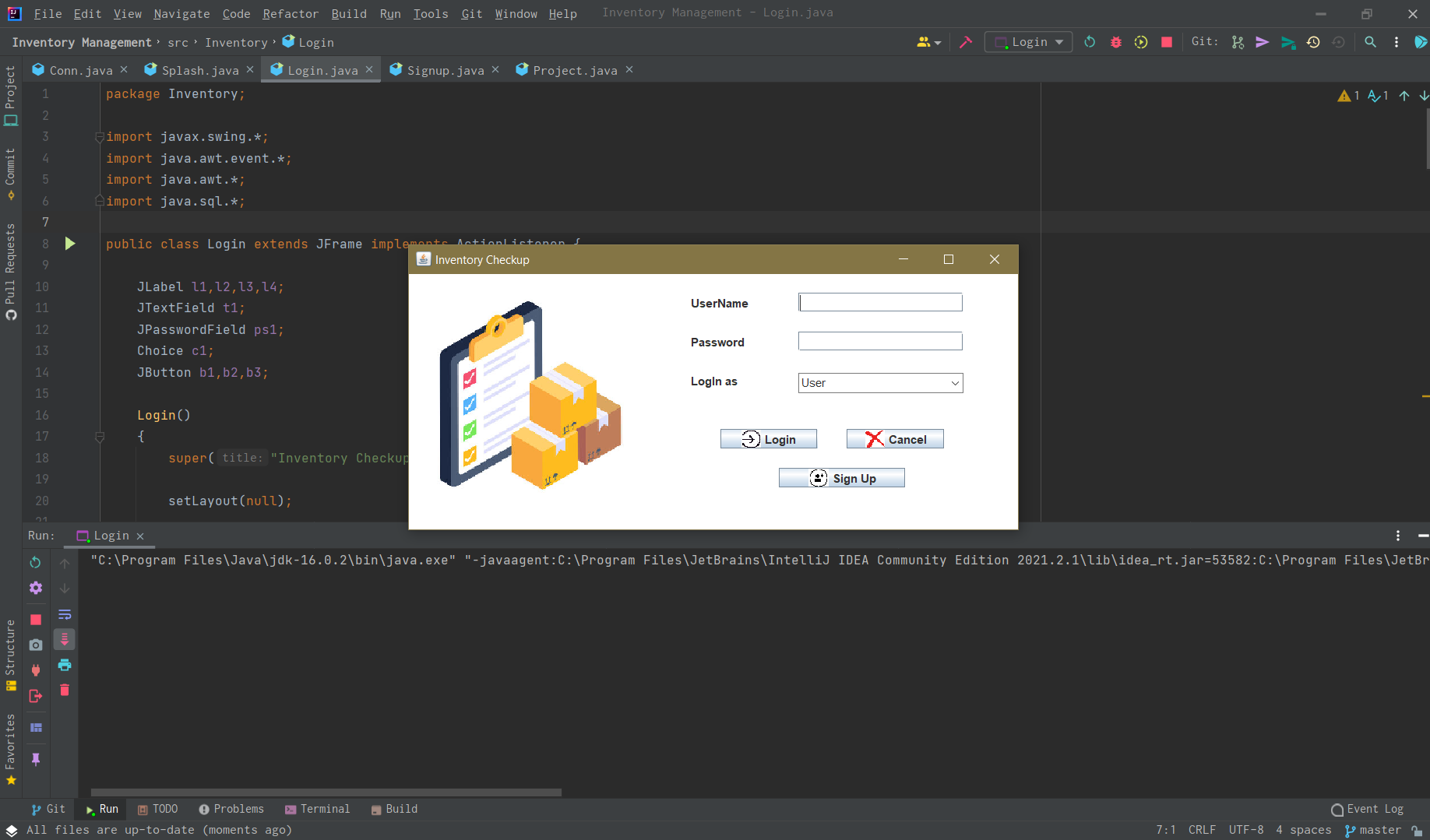Pin the Run tab with pin icon
Image resolution: width=1430 pixels, height=840 pixels.
click(35, 759)
